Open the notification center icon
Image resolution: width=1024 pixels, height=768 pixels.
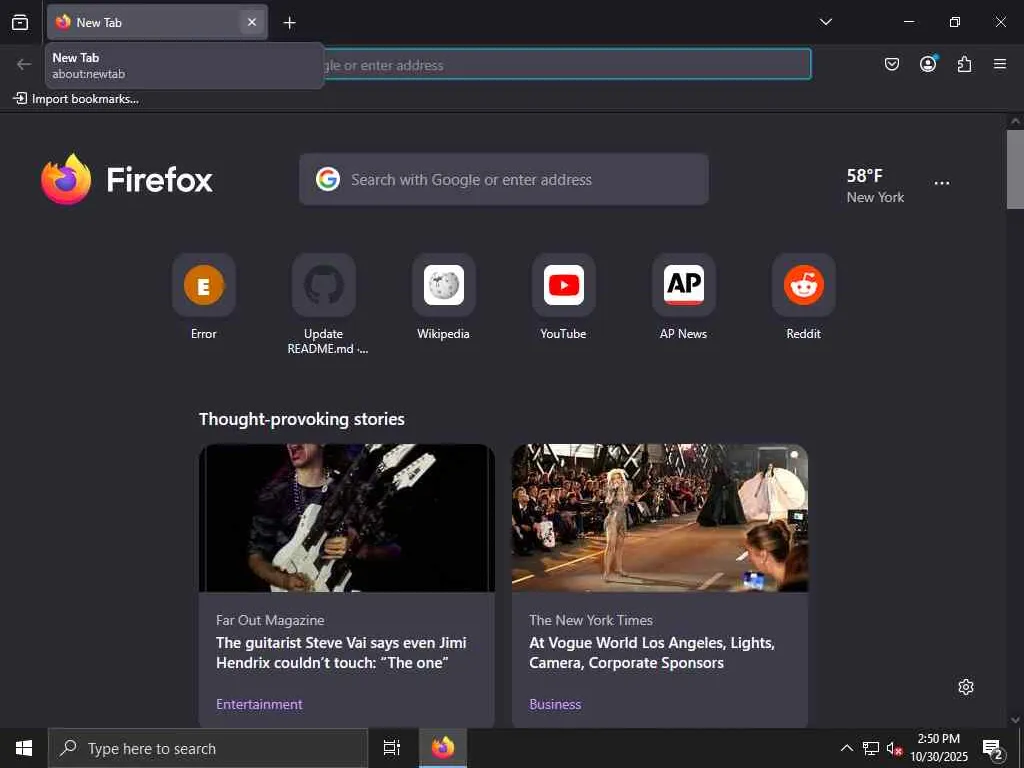pos(993,749)
